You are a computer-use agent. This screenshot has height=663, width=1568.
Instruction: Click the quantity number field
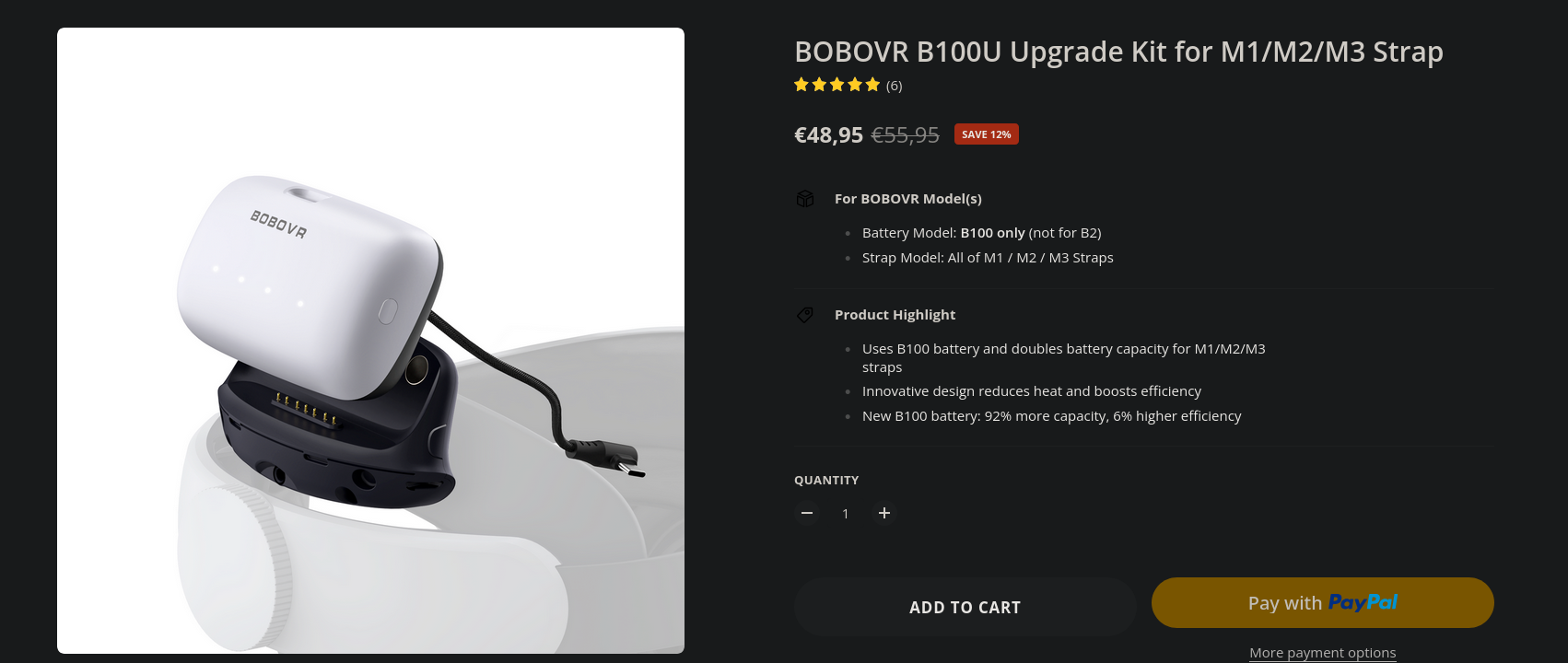(846, 514)
